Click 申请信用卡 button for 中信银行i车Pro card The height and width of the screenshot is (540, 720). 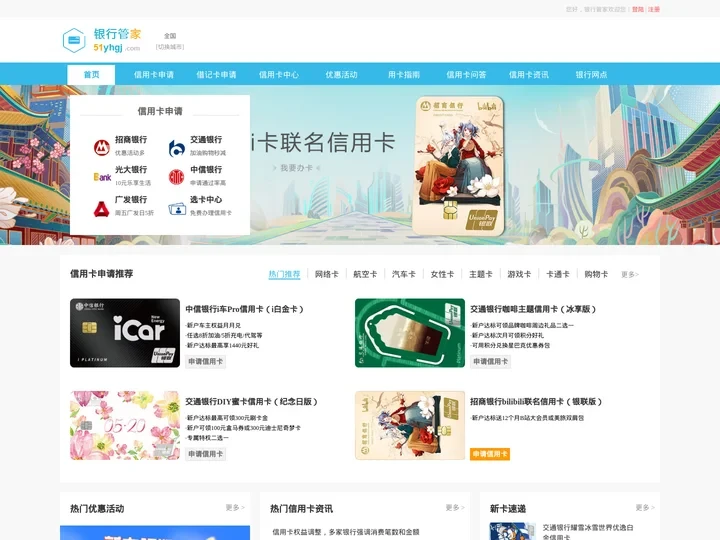(206, 361)
